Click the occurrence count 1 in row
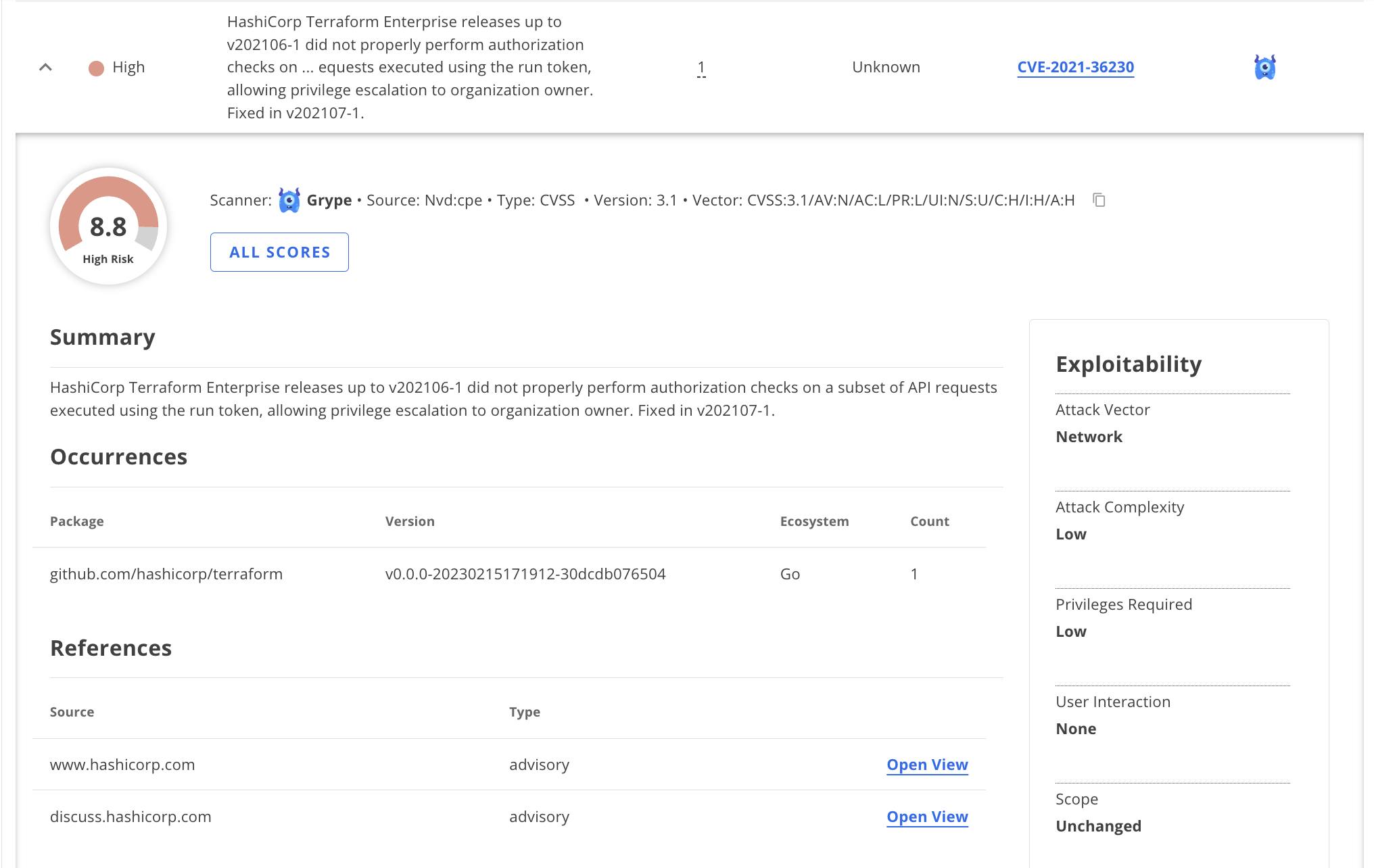Image resolution: width=1374 pixels, height=868 pixels. (701, 68)
